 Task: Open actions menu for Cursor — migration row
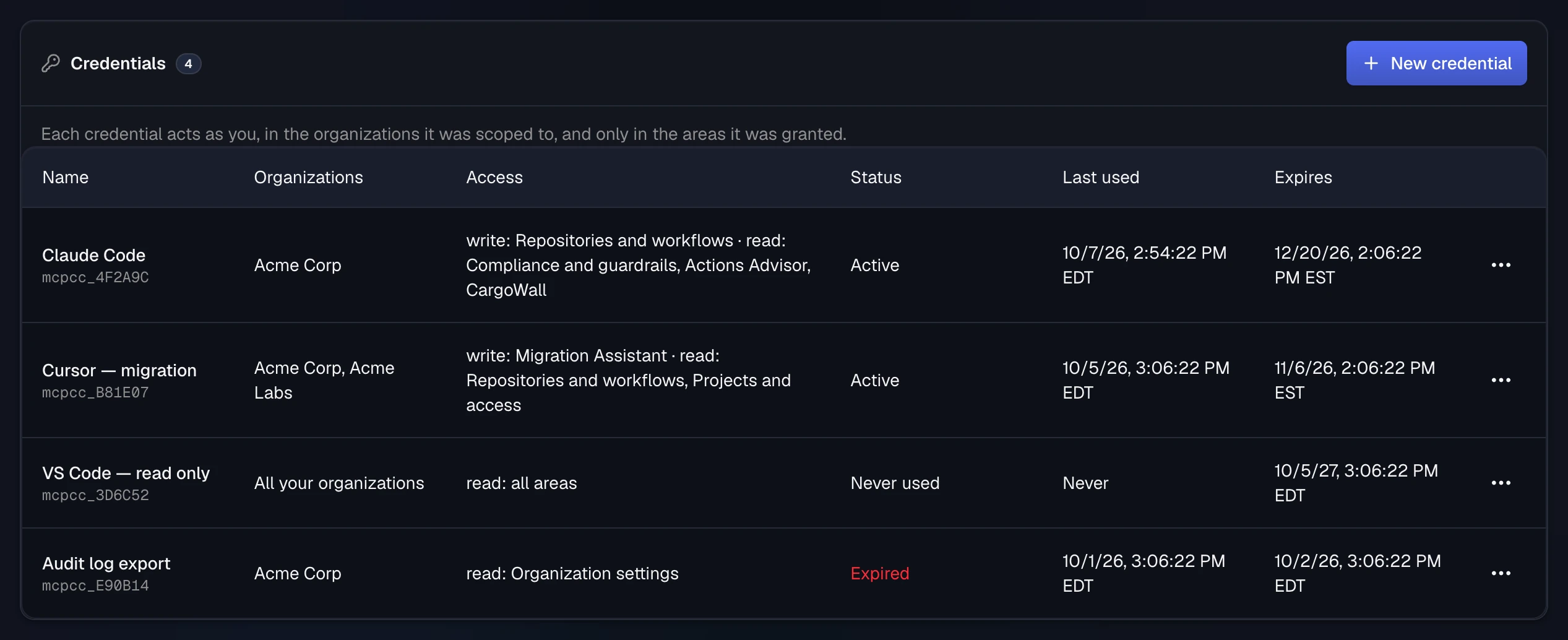[1501, 380]
